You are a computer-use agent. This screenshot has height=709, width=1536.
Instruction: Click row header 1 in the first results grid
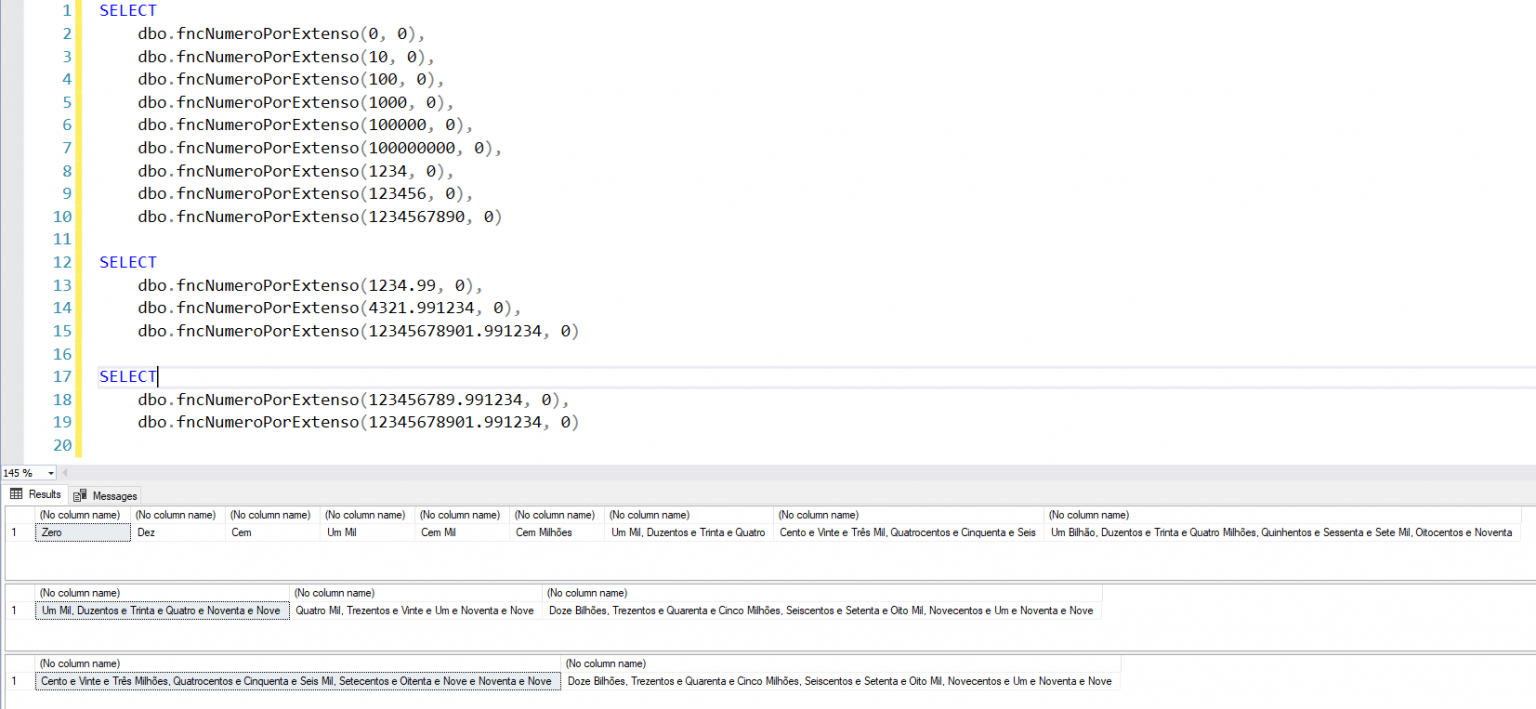tap(14, 532)
